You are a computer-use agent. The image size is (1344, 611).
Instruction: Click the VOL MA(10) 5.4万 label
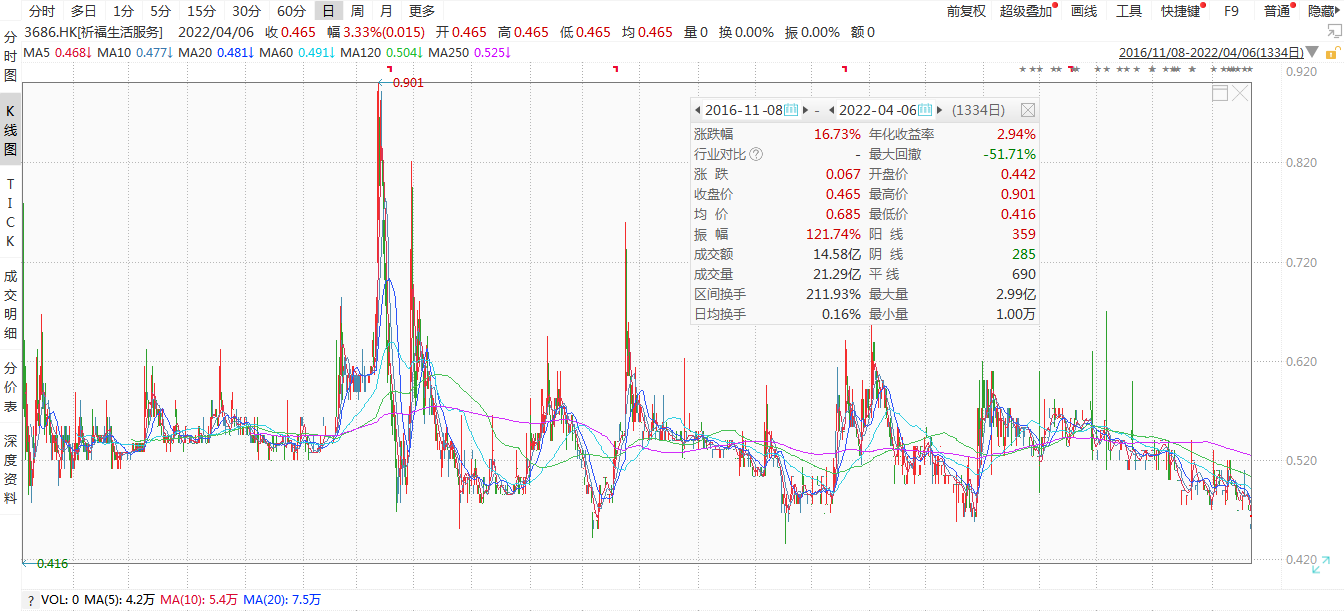(x=198, y=600)
